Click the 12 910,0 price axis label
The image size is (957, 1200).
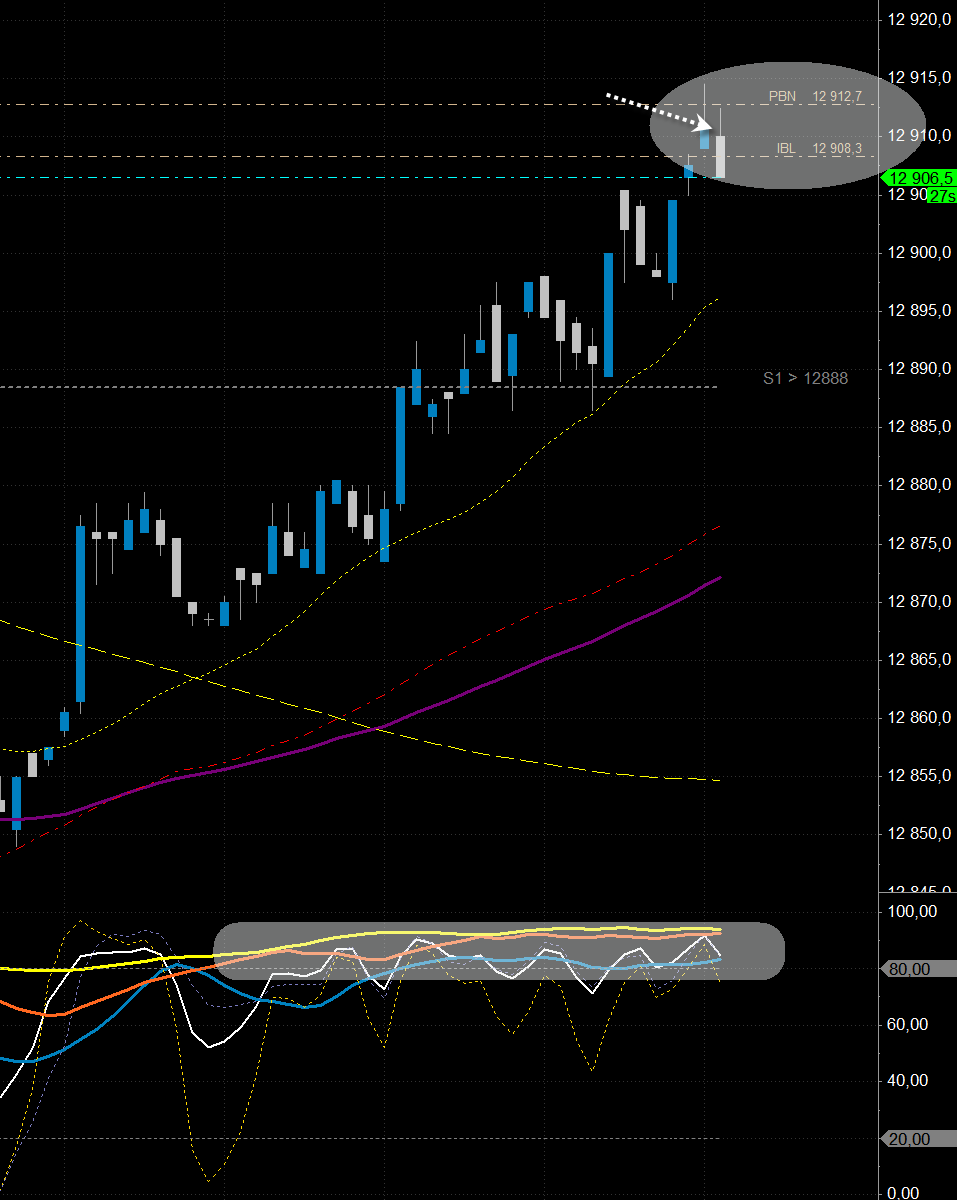pyautogui.click(x=918, y=135)
